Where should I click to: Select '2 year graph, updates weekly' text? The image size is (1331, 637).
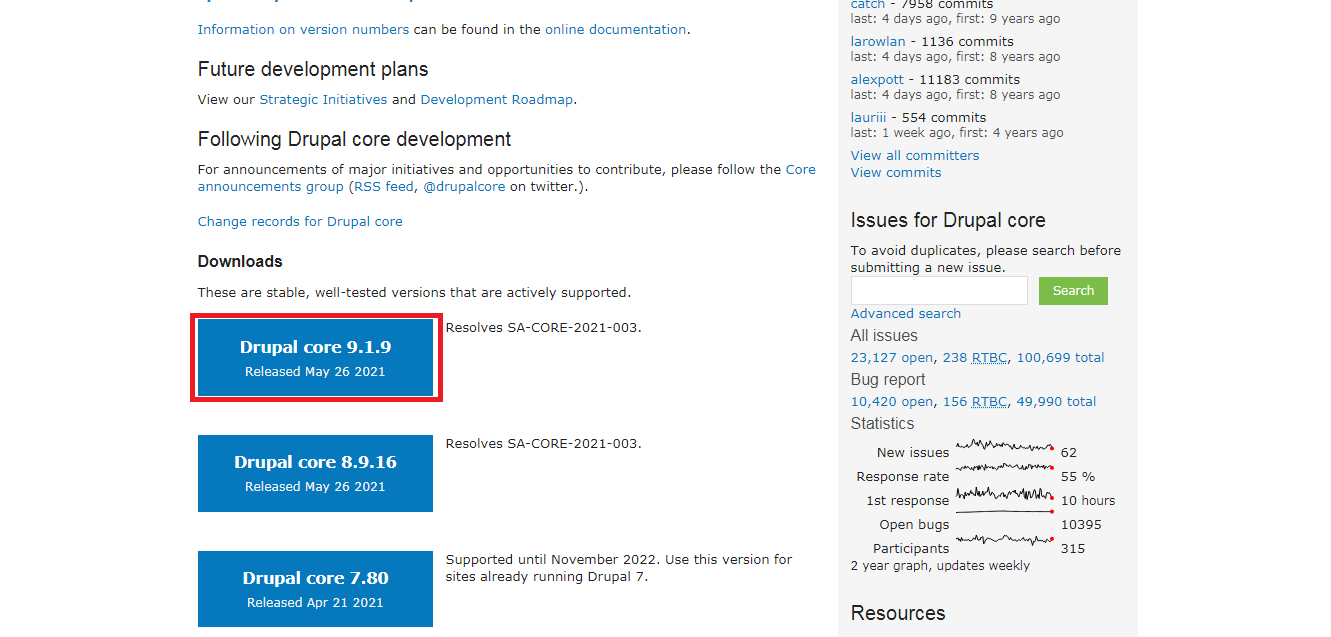pyautogui.click(x=940, y=565)
